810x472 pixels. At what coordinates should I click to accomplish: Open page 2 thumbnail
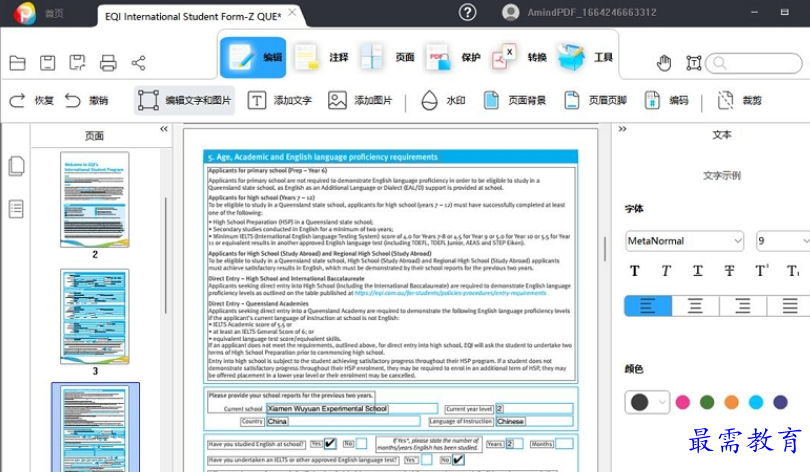tap(95, 200)
